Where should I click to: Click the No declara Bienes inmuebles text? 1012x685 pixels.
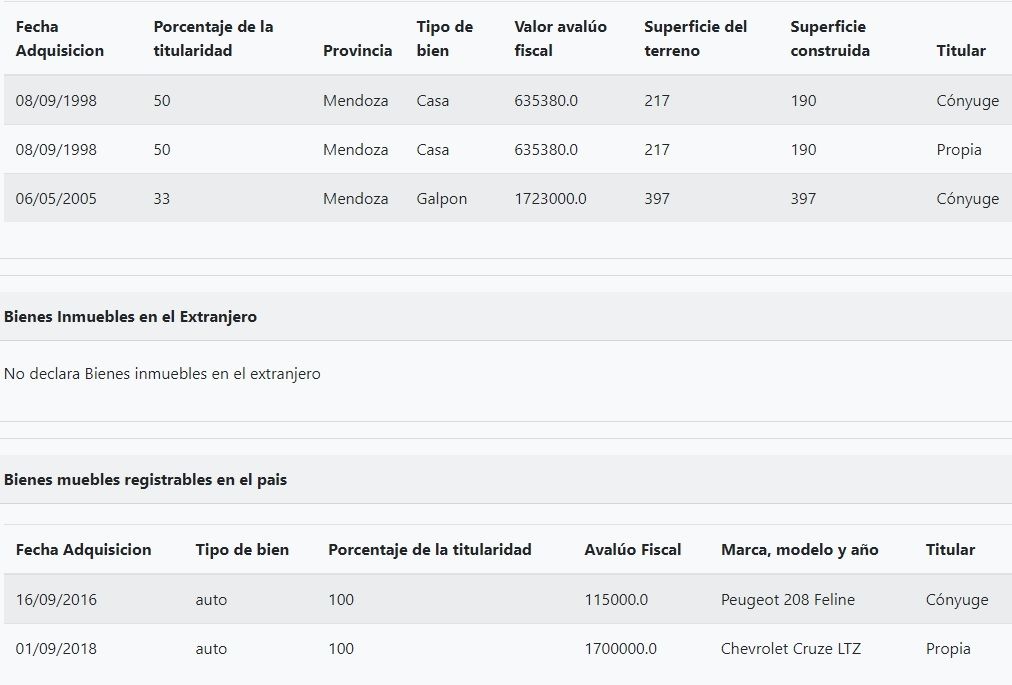[x=162, y=374]
